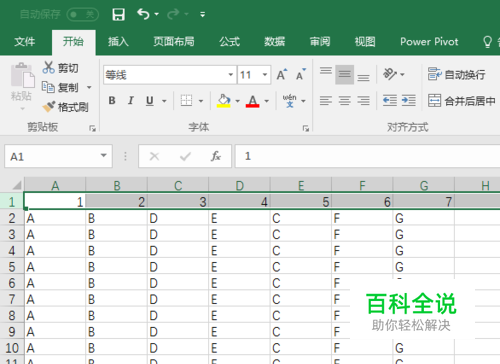
Task: Click the 剪切 (Cut) button
Action: click(61, 68)
